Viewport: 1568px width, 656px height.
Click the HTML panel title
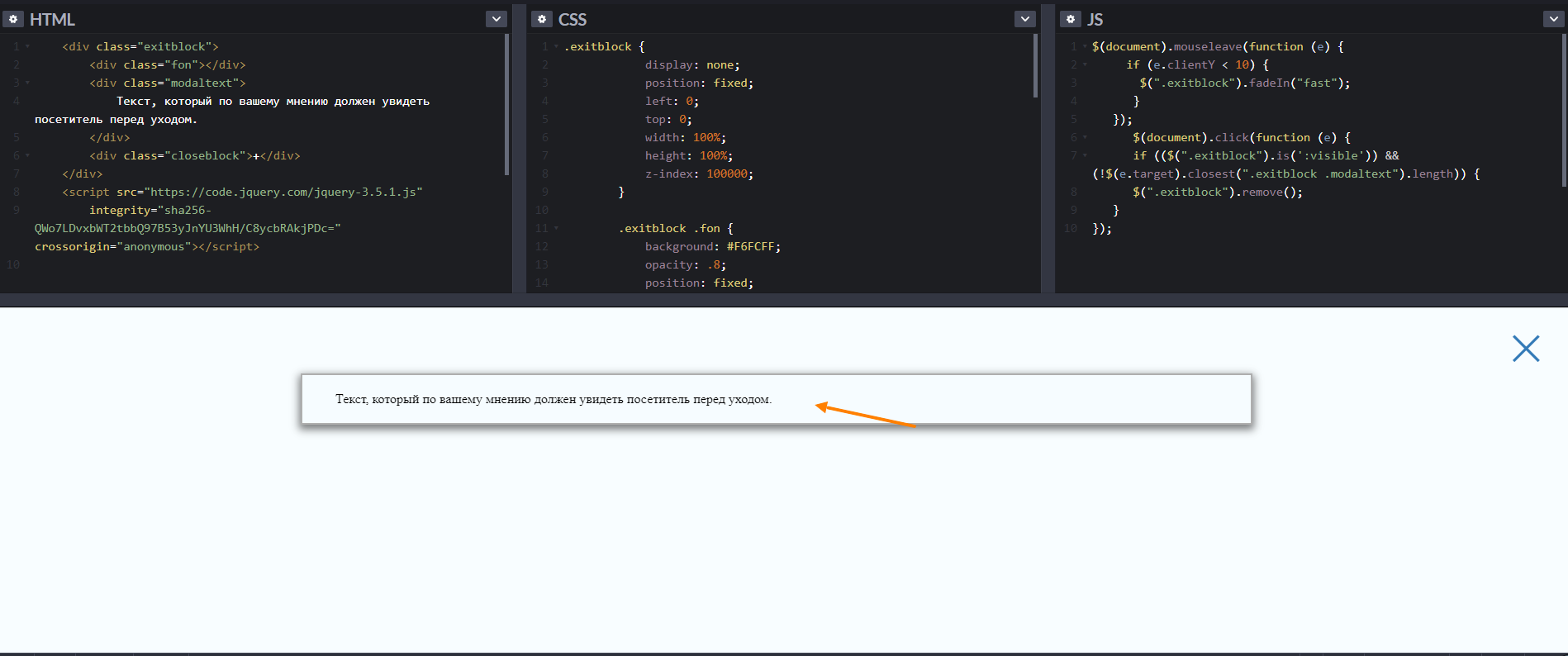coord(52,19)
